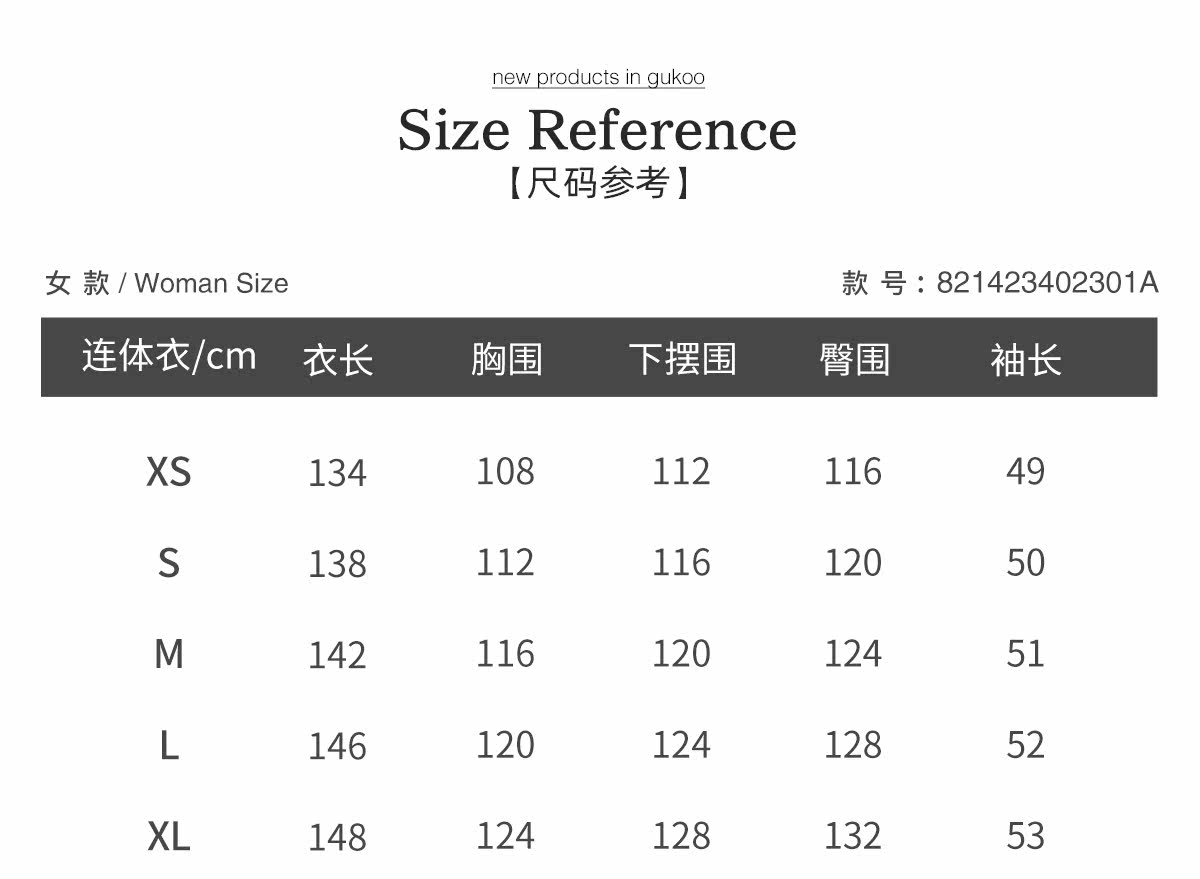Select the L size row label
This screenshot has height=879, width=1200.
coord(169,745)
